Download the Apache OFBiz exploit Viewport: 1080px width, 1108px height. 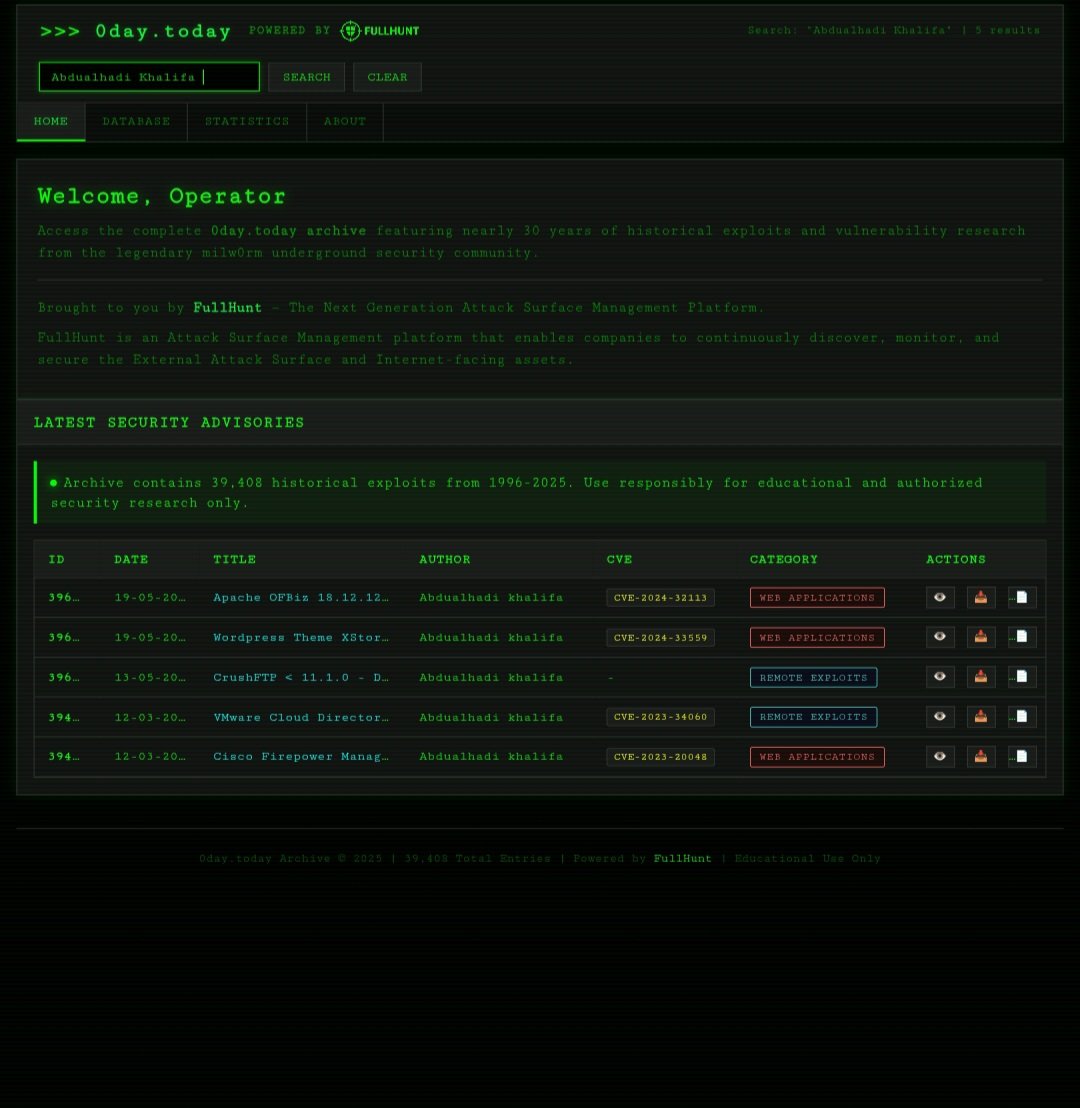[x=981, y=597]
